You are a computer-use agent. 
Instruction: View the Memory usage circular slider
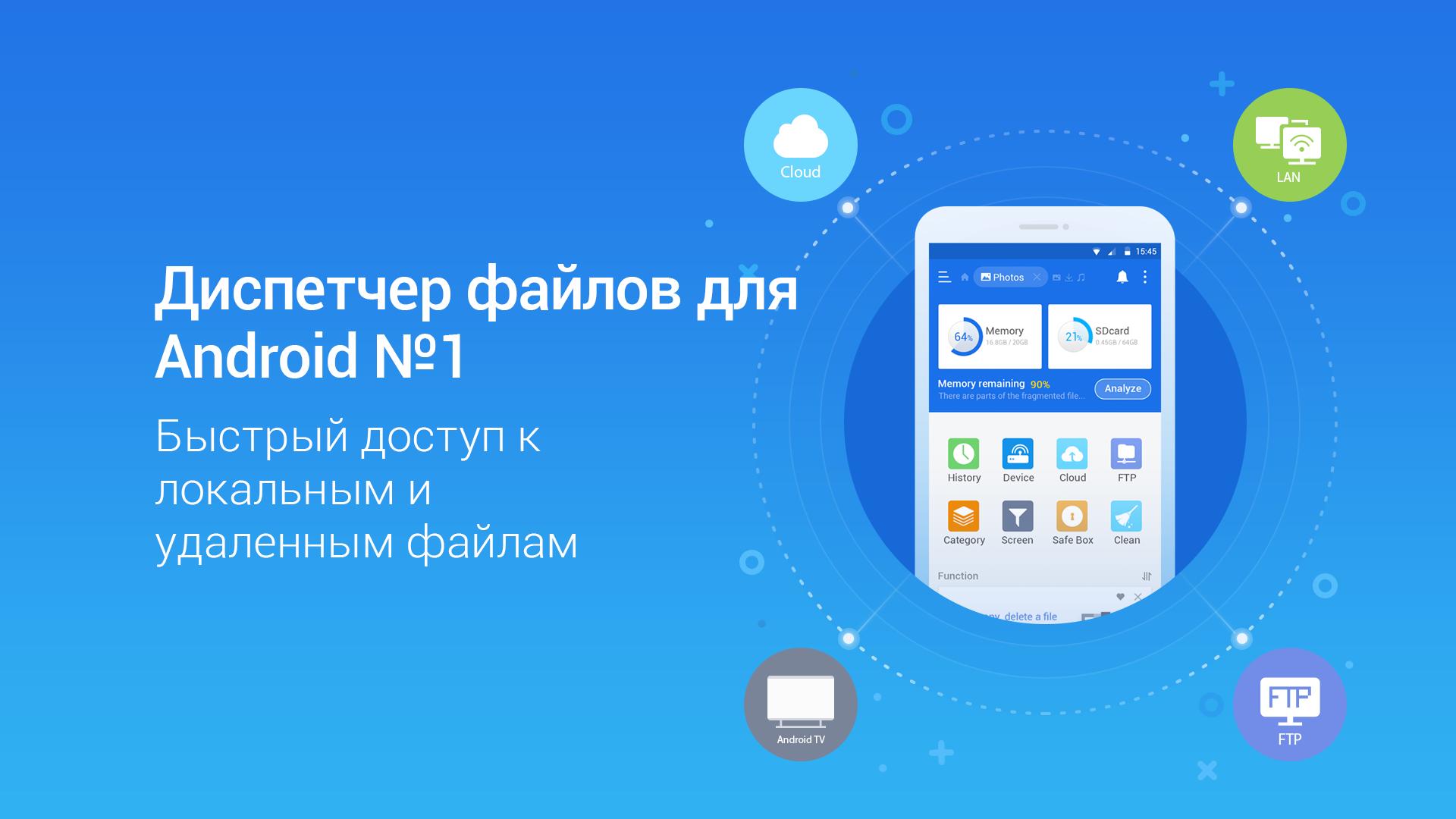tap(962, 338)
